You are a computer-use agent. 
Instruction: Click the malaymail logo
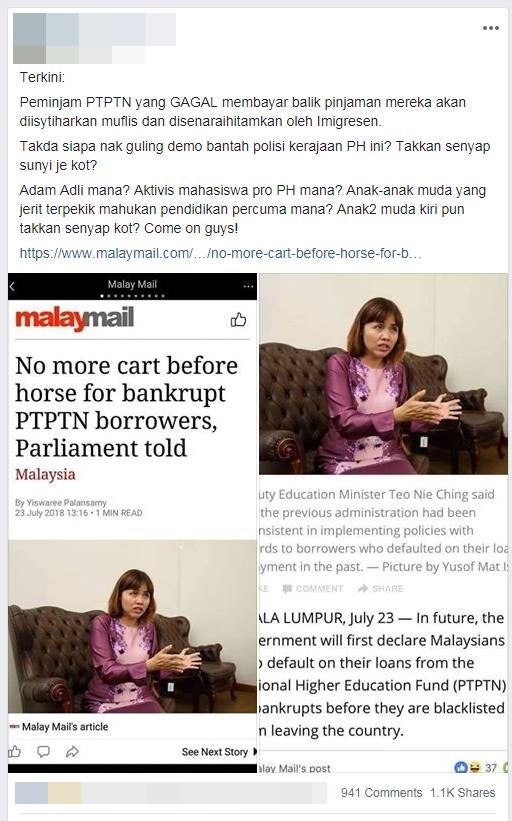[74, 319]
